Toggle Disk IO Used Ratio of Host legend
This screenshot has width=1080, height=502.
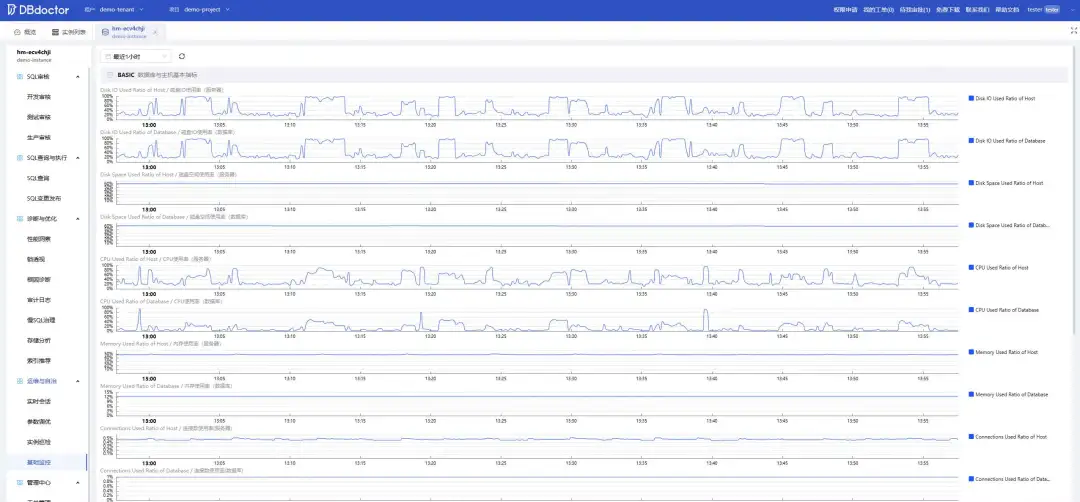pyautogui.click(x=1002, y=98)
